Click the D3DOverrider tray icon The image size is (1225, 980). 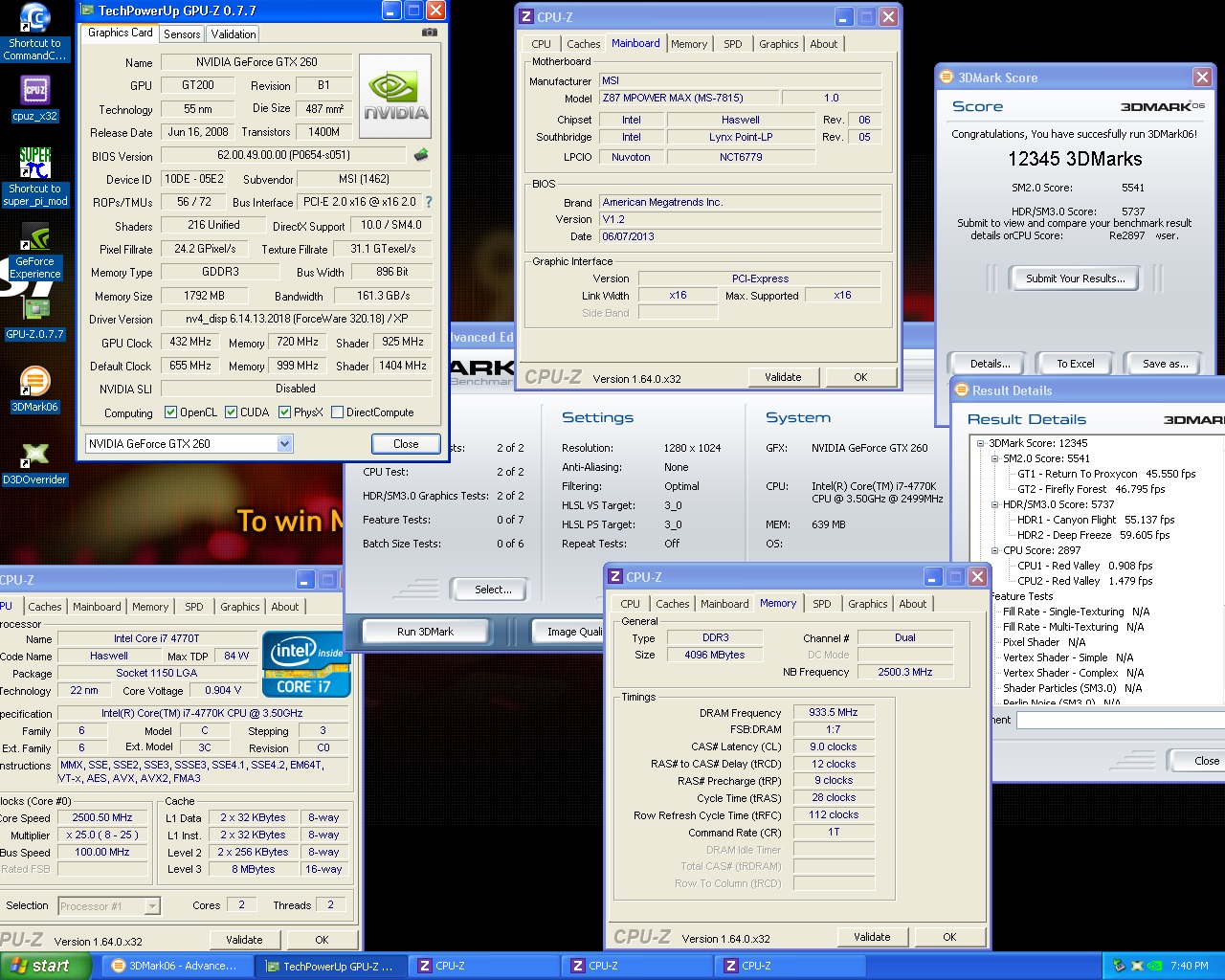tap(1137, 966)
